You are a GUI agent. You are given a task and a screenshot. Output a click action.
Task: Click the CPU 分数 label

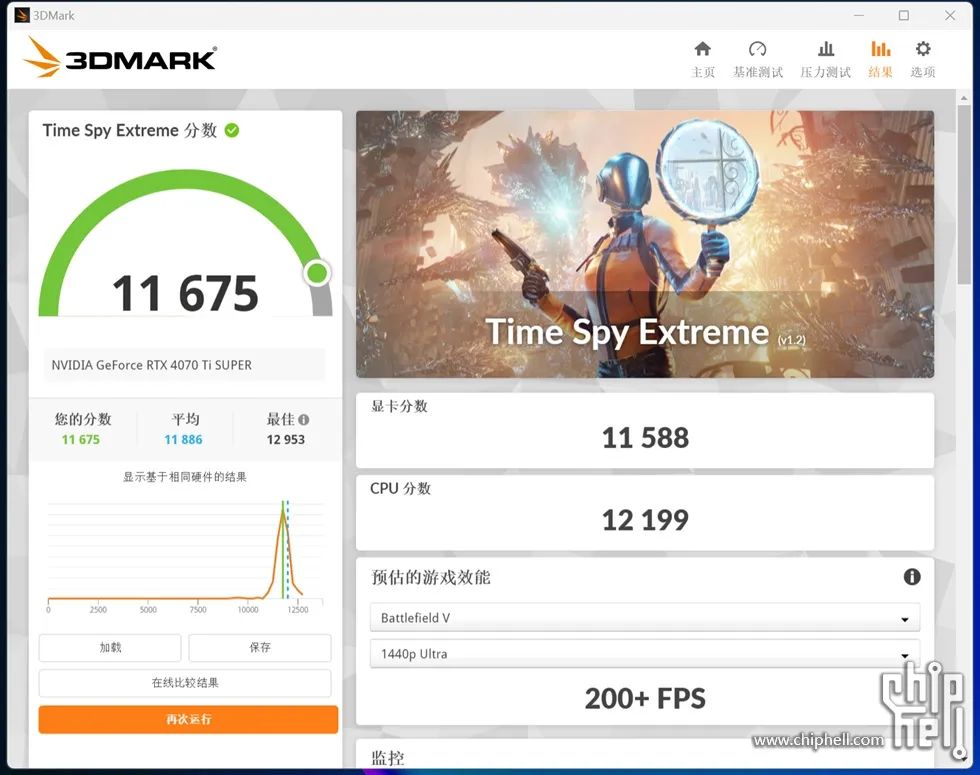coord(401,488)
